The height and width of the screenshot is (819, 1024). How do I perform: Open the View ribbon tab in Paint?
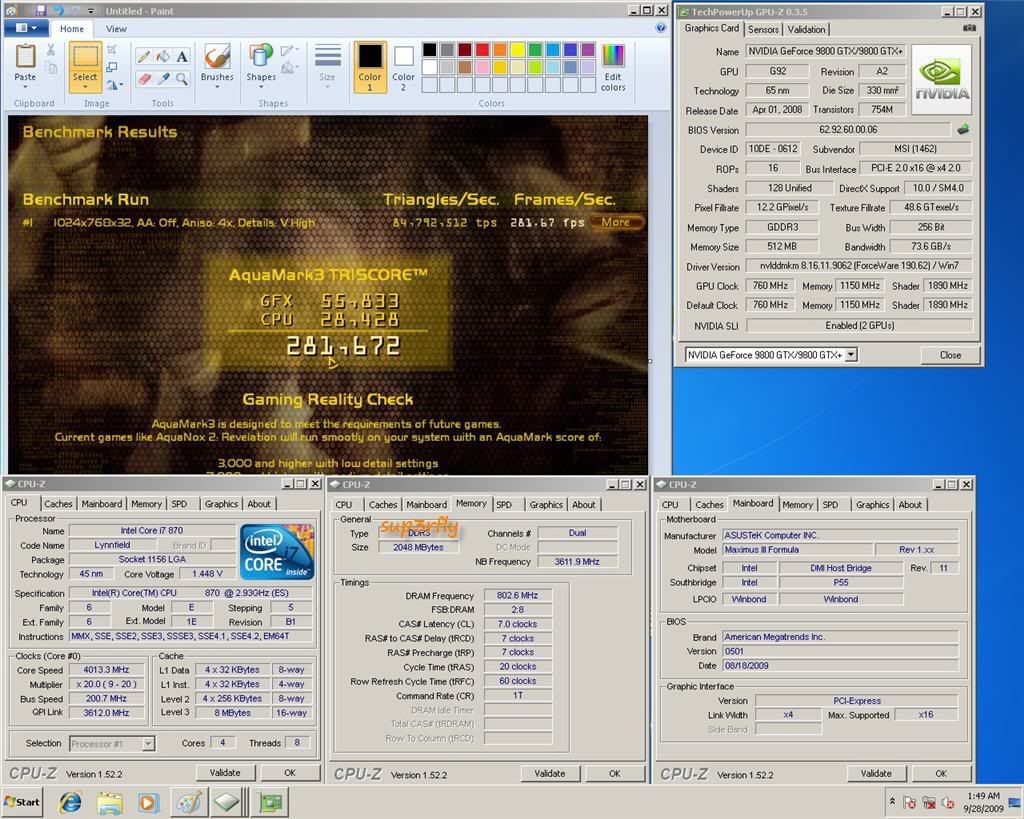tap(116, 29)
